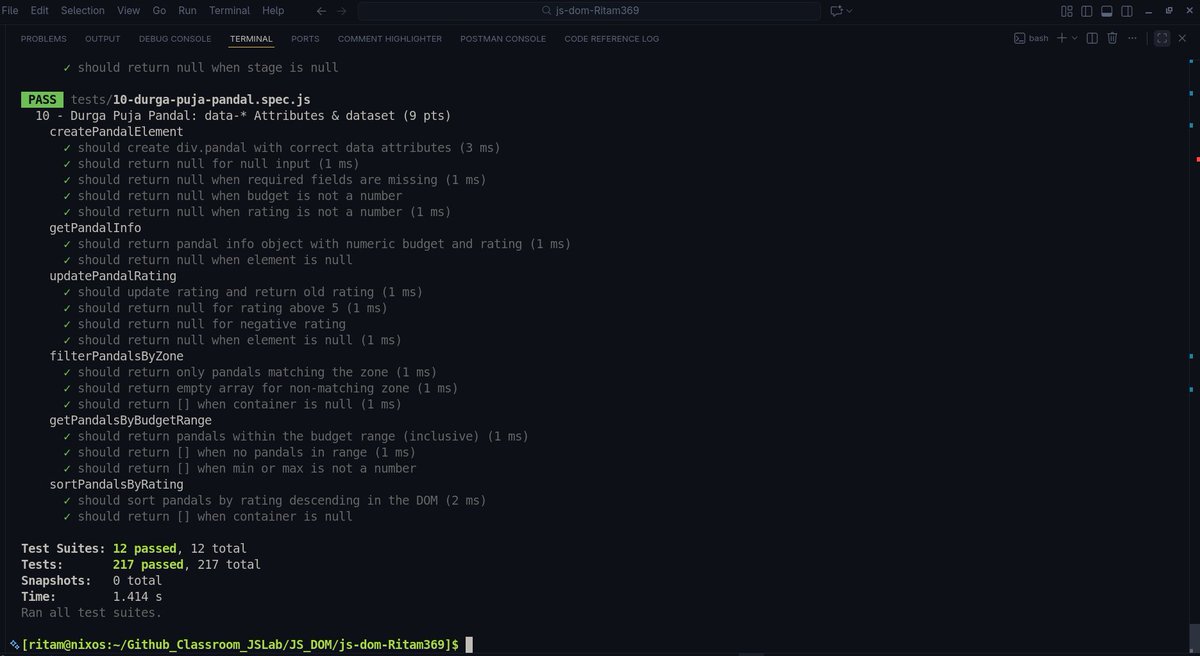Click 'createPandalElement' group heading
The width and height of the screenshot is (1200, 656).
(116, 132)
